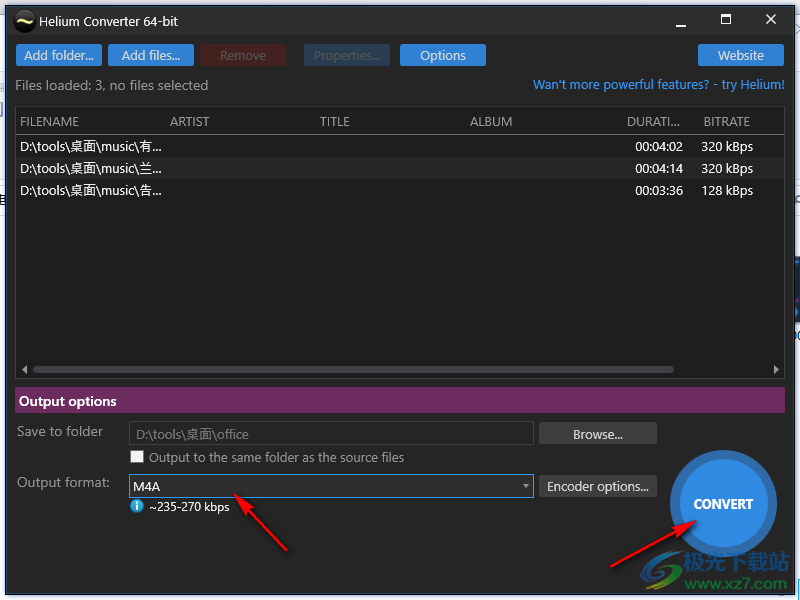The image size is (800, 600).
Task: Click the Add folder... button
Action: (x=59, y=55)
